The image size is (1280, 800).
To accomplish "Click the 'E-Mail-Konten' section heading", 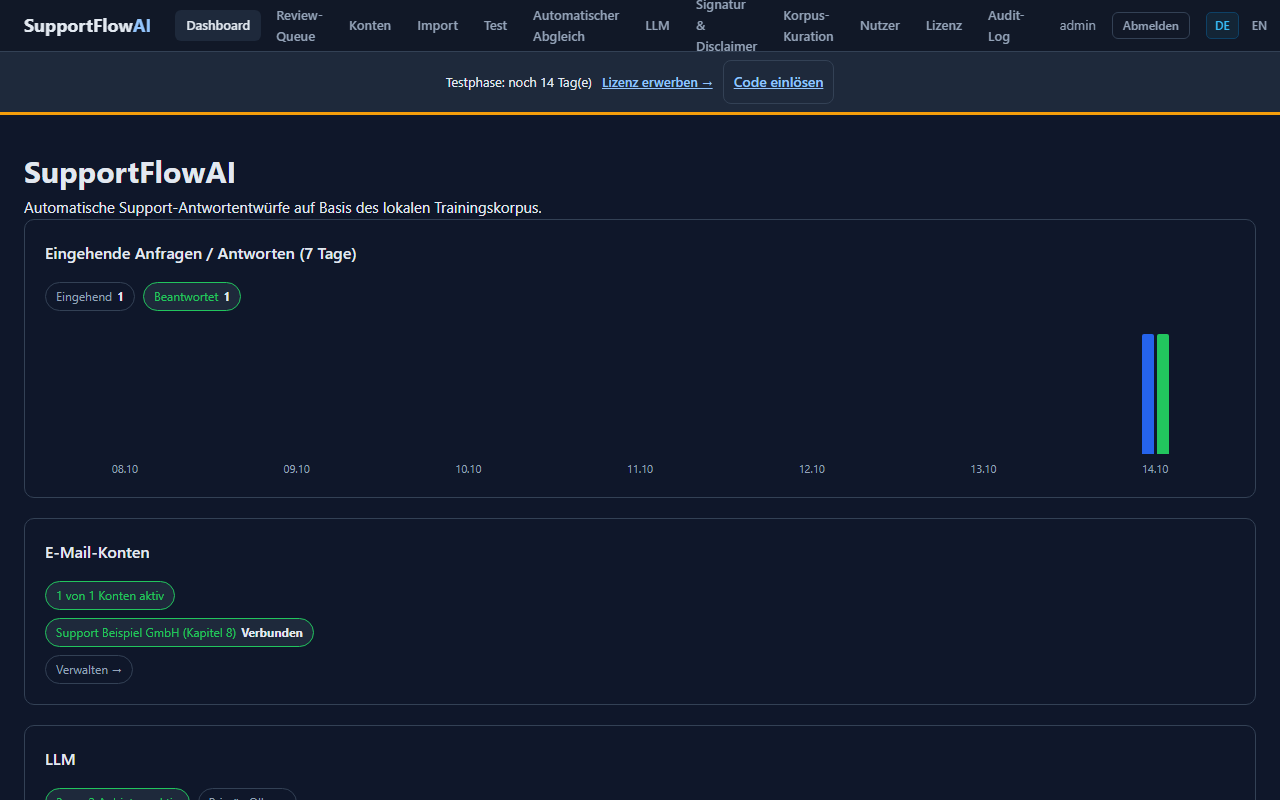I will click(97, 553).
